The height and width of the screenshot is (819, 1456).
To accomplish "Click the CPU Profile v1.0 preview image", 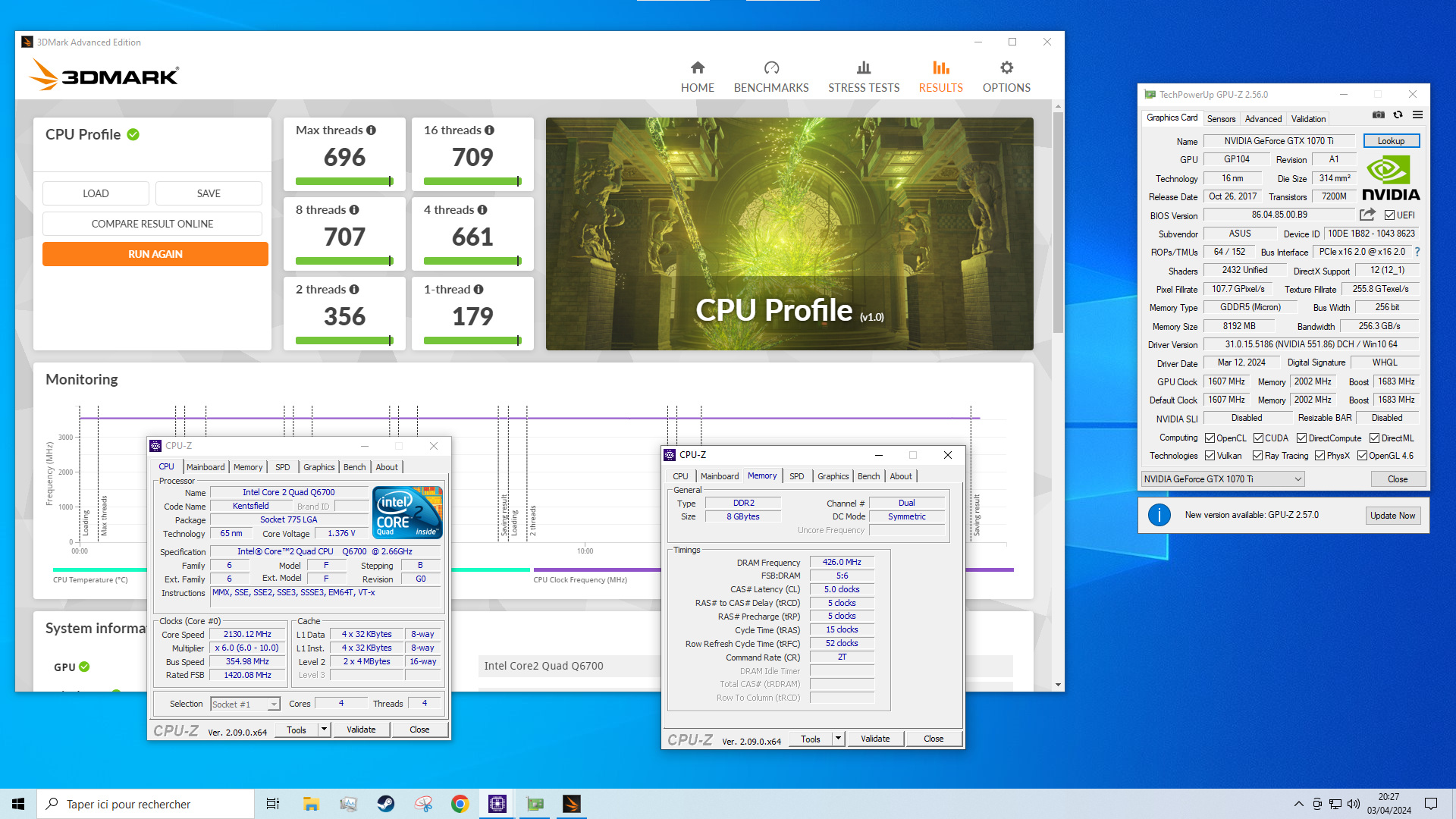I will [x=789, y=234].
